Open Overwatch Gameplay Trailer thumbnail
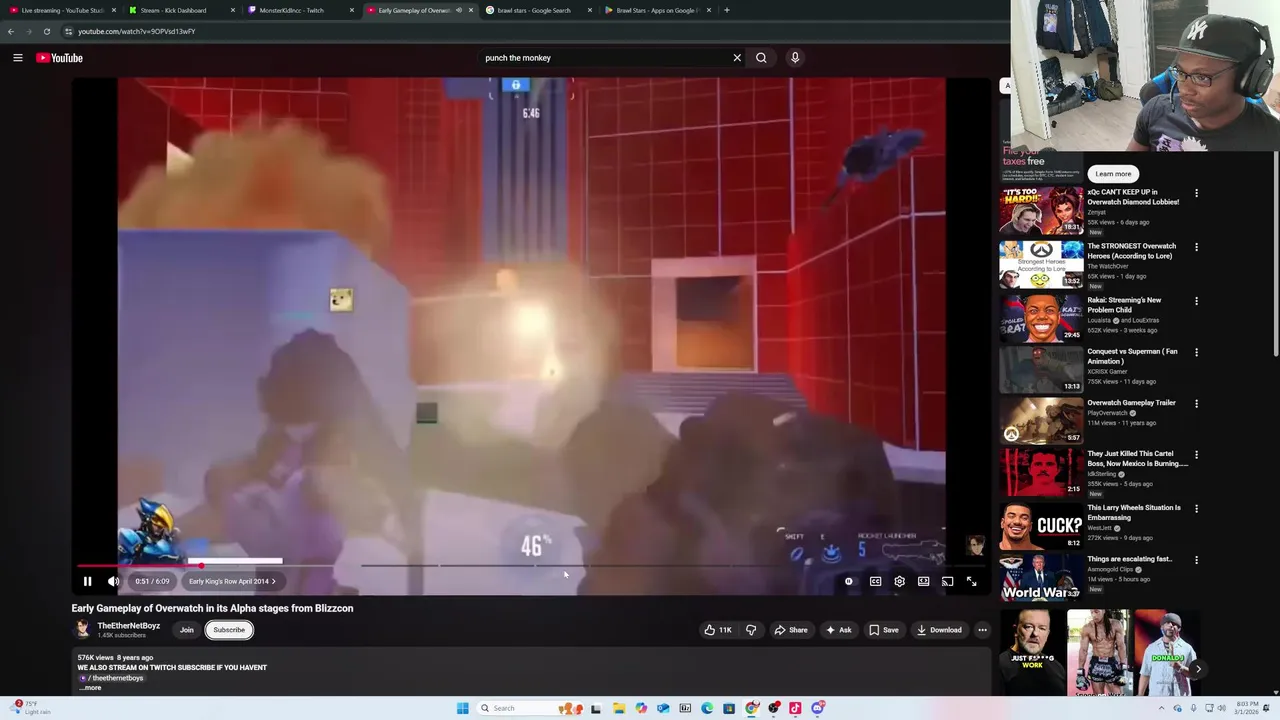1280x720 pixels. click(1041, 420)
